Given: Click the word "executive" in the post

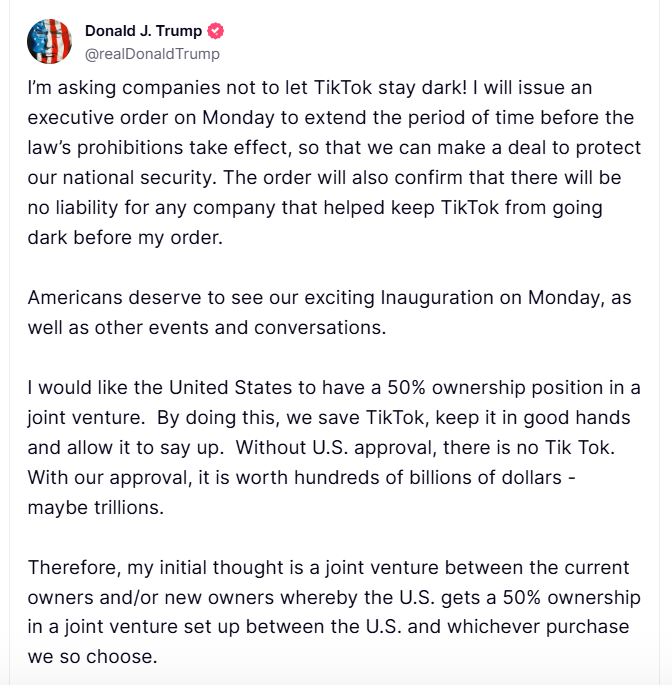Looking at the screenshot, I should coord(70,117).
